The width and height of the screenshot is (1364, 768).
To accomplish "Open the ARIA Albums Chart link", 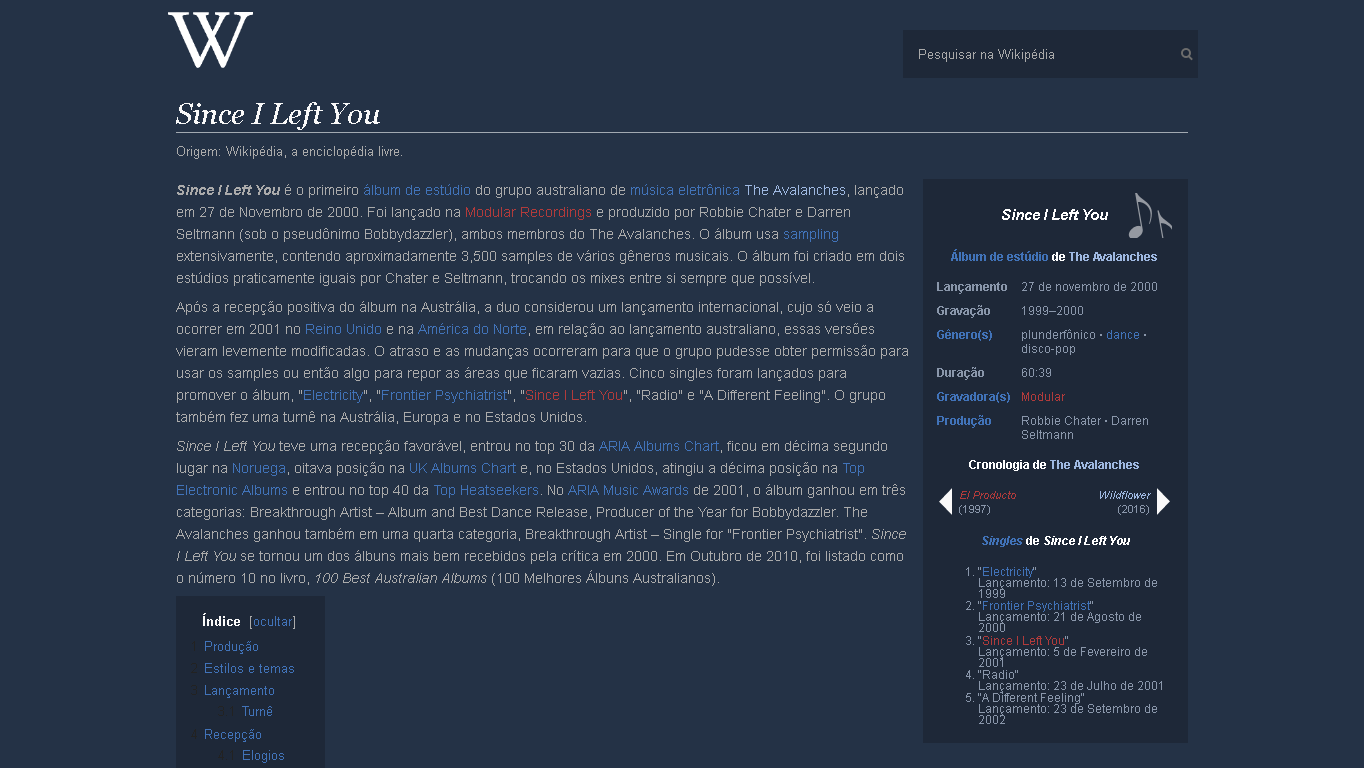I will (659, 446).
